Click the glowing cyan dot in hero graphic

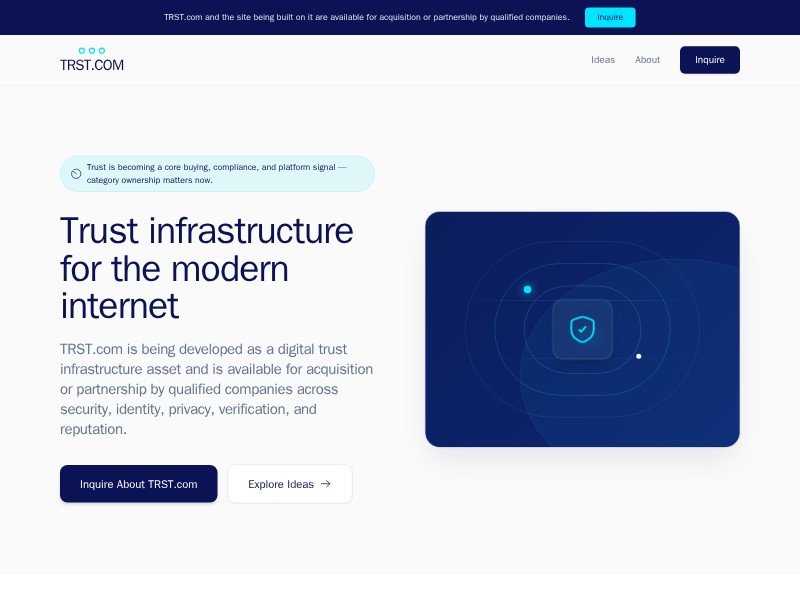click(x=527, y=290)
